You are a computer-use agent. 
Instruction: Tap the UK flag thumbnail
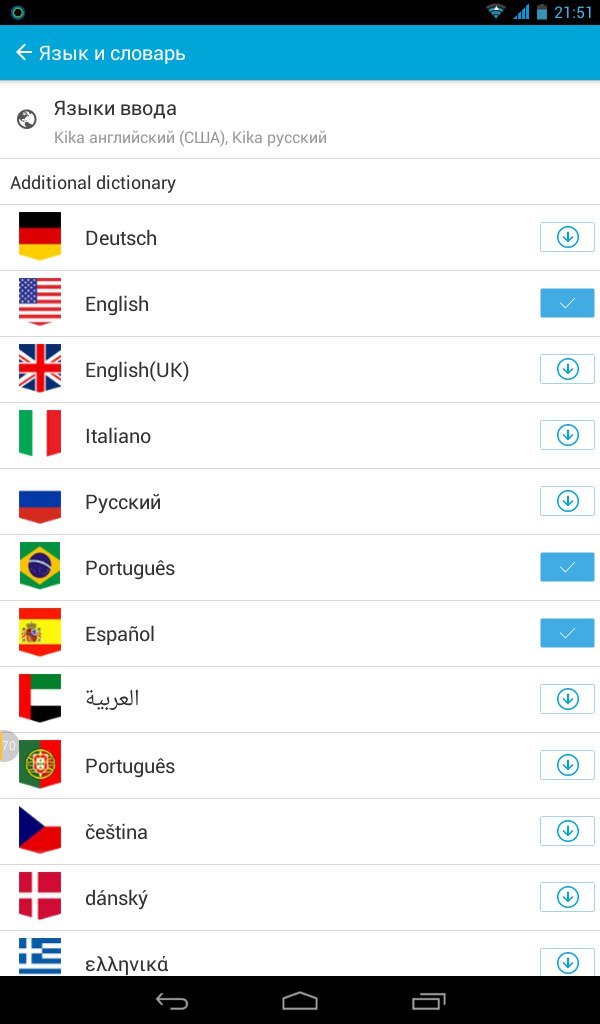click(40, 369)
